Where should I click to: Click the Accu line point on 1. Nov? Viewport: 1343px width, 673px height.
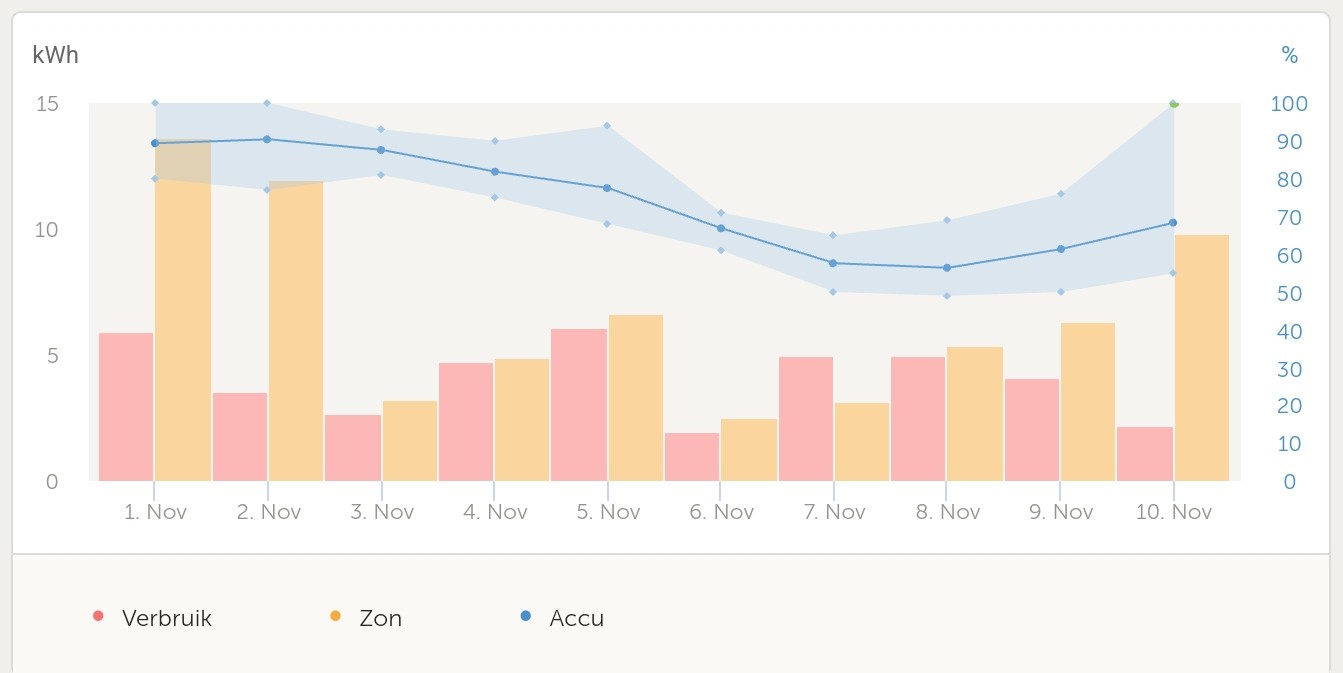click(155, 143)
